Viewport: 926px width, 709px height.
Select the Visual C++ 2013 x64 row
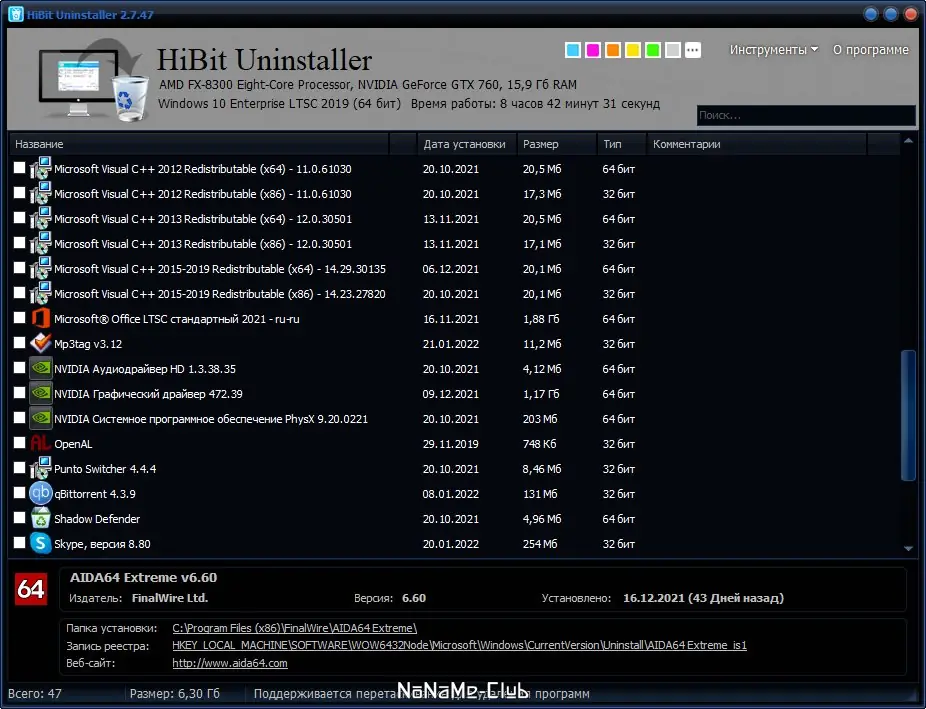(x=455, y=219)
